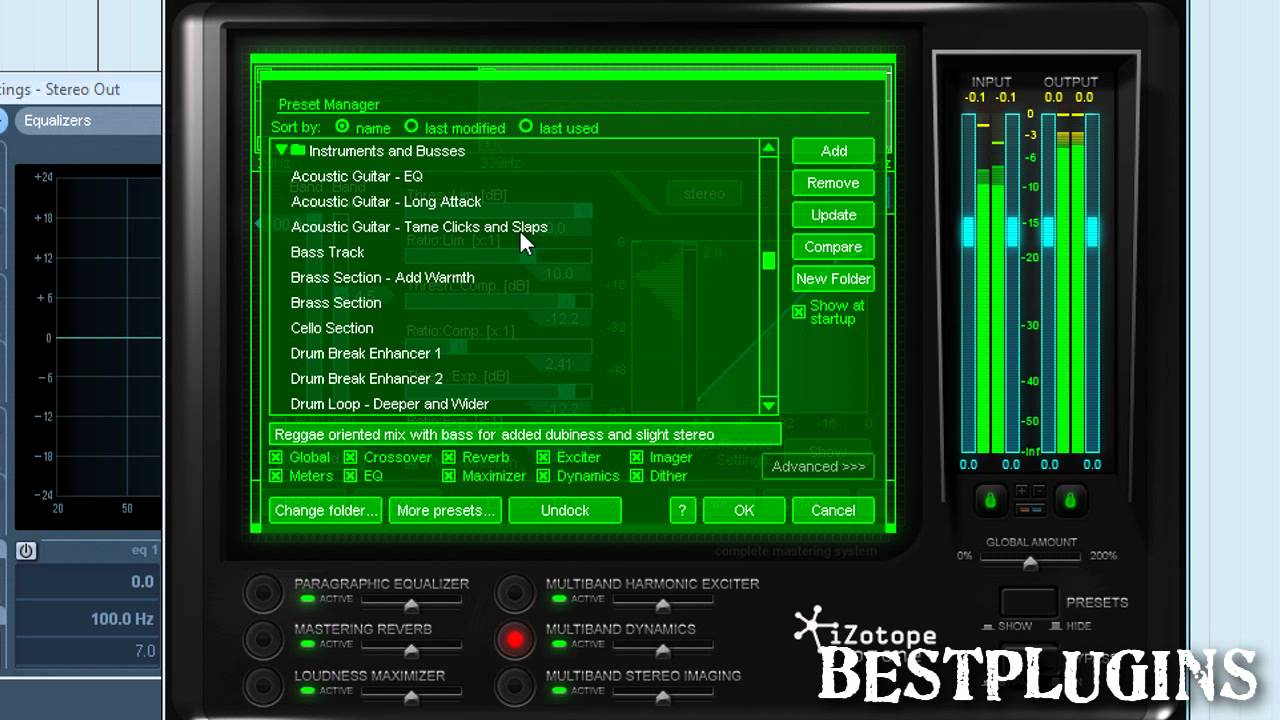Click the preset list scrollbar thumb
This screenshot has width=1280, height=720.
pos(768,261)
